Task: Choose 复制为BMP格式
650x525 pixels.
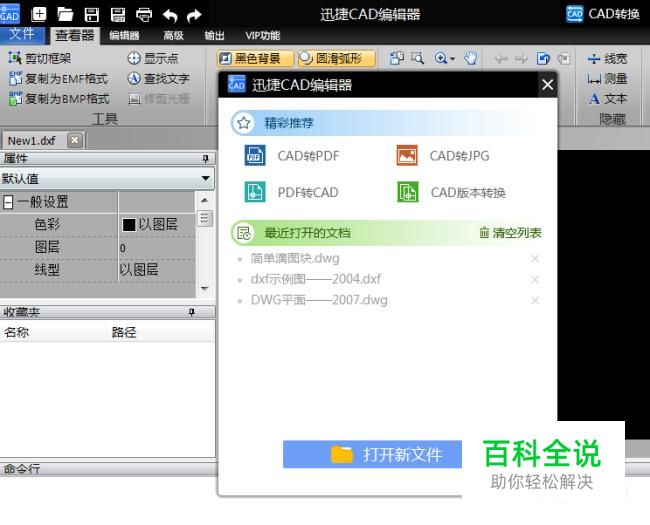Action: tap(59, 98)
